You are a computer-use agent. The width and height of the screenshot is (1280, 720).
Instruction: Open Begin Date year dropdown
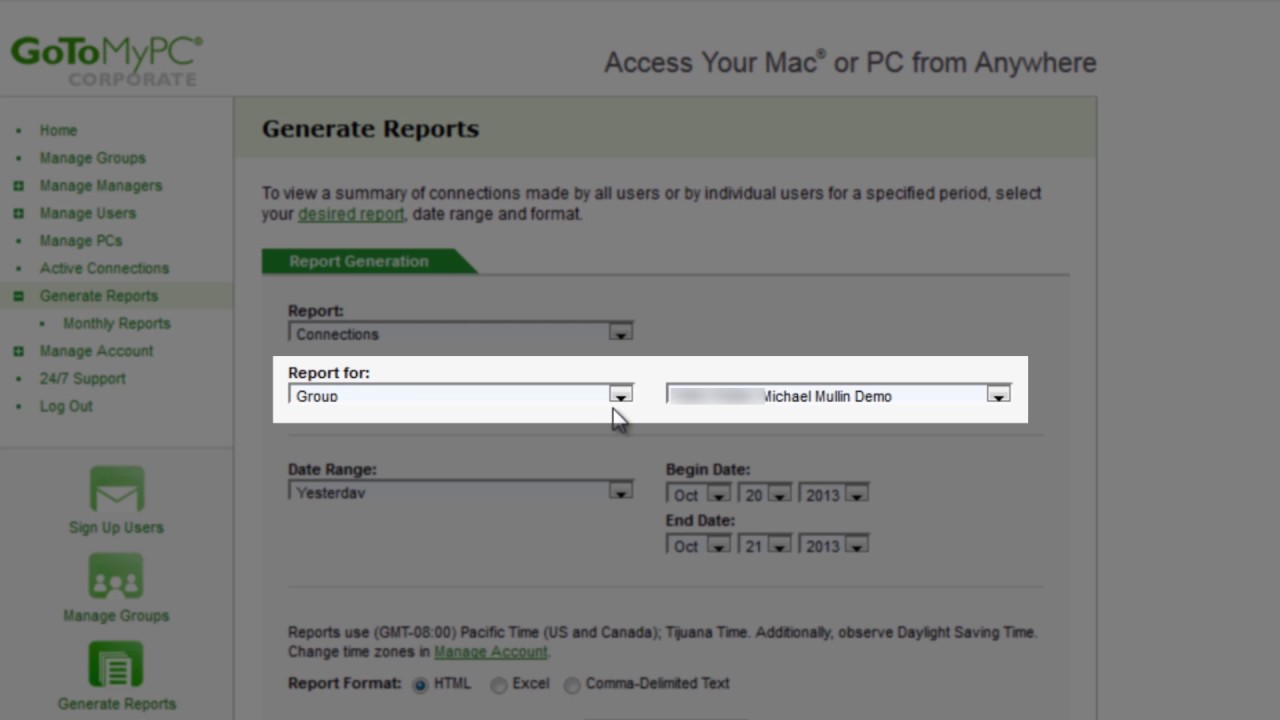pos(833,494)
